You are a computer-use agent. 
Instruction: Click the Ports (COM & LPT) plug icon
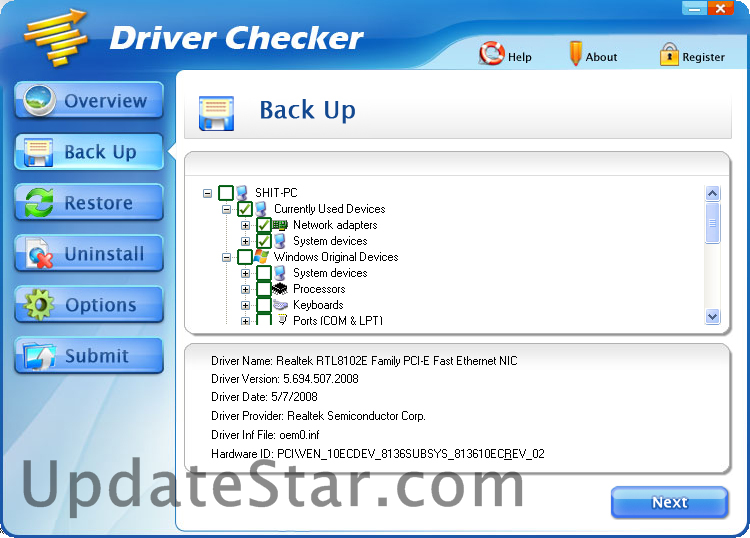(282, 320)
